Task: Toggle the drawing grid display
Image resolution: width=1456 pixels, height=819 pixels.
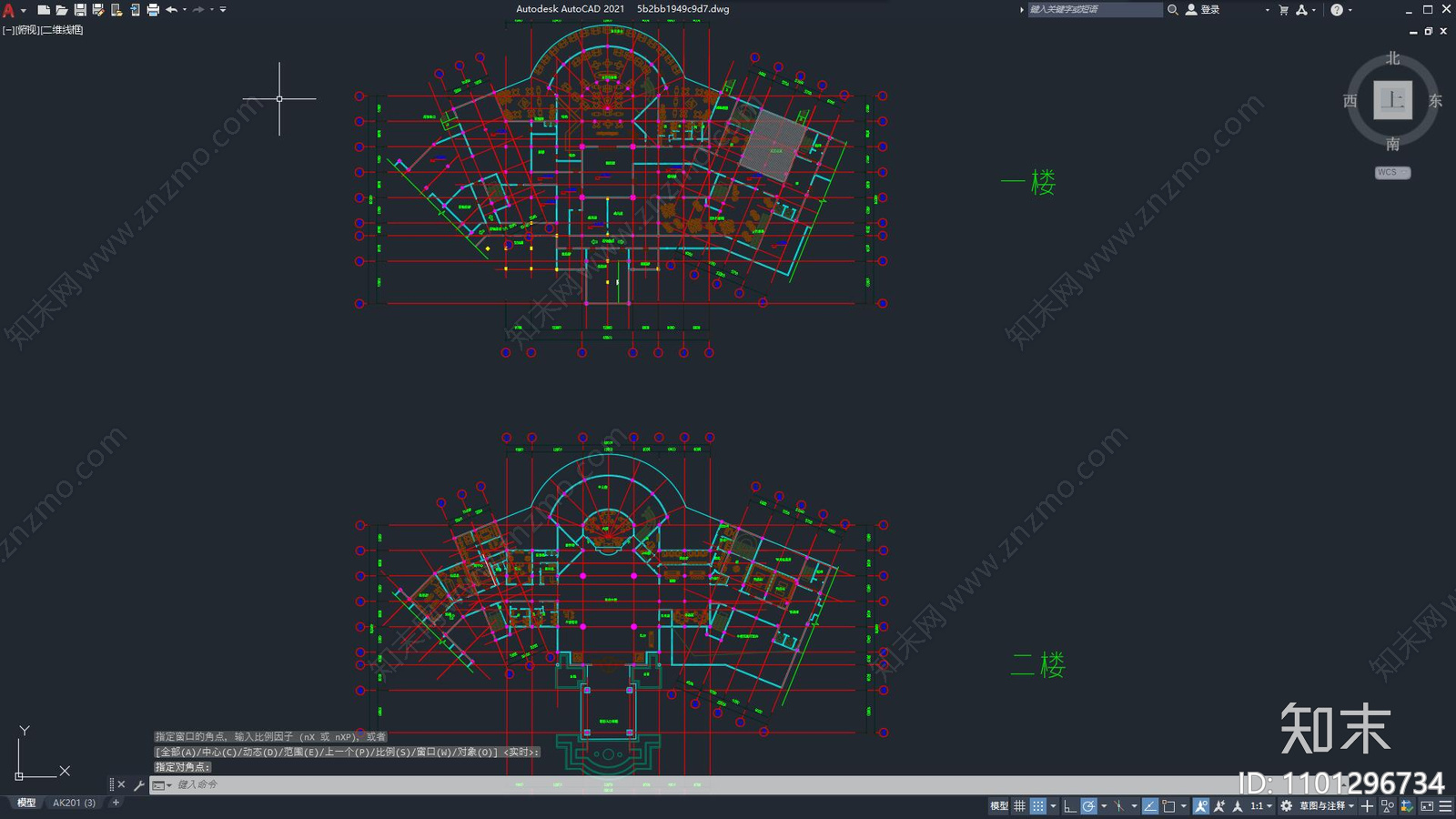Action: coord(1019,806)
